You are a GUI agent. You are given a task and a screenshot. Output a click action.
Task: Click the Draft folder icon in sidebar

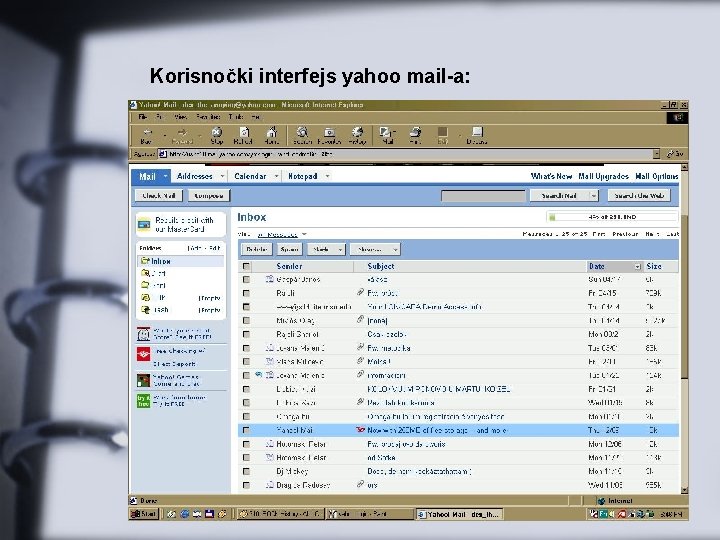click(145, 273)
